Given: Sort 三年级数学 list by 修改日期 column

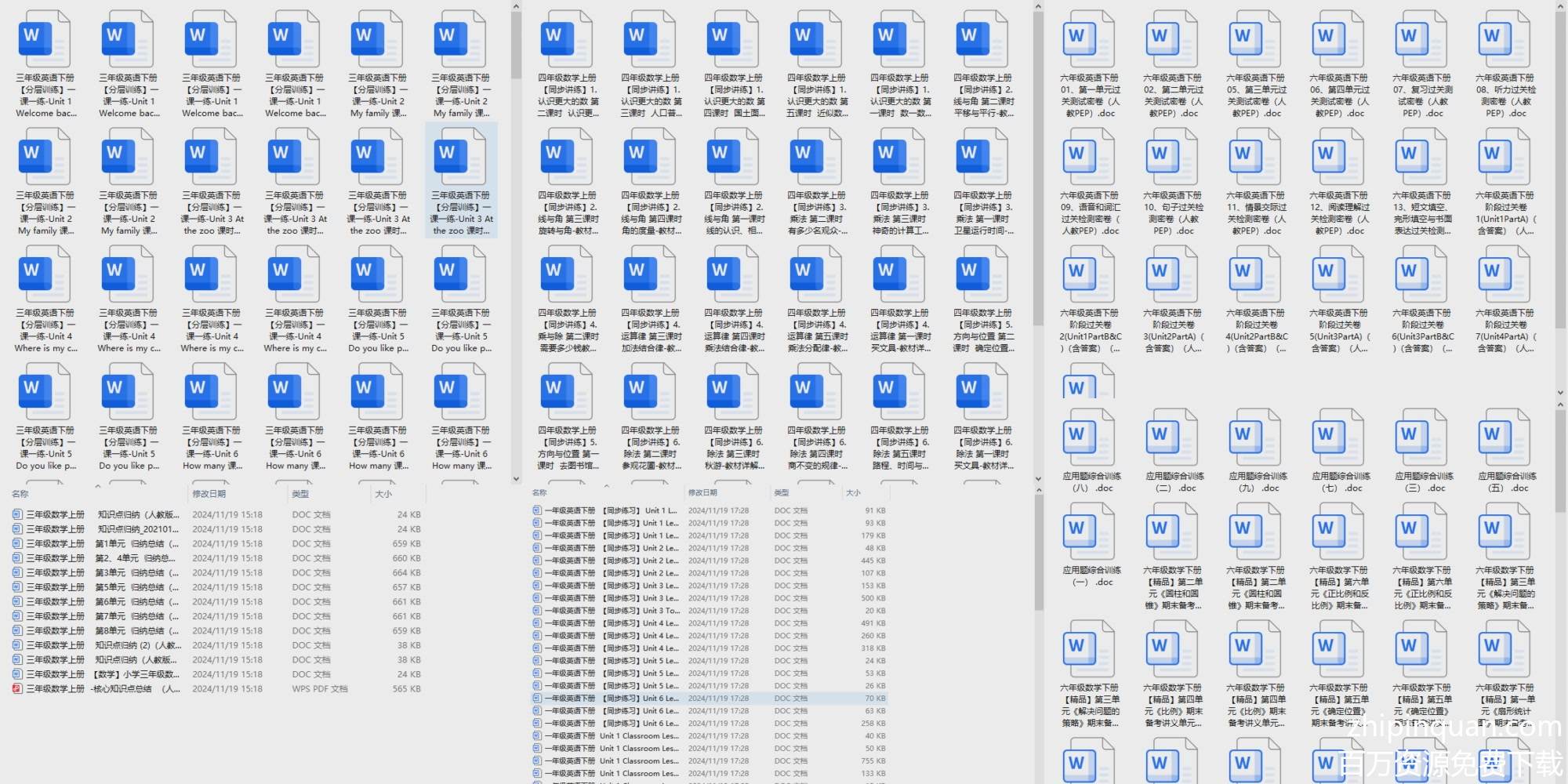Looking at the screenshot, I should point(209,494).
